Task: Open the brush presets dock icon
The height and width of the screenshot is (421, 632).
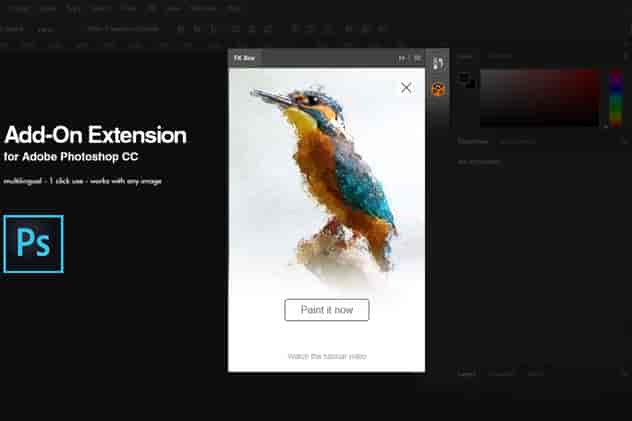Action: coord(438,64)
